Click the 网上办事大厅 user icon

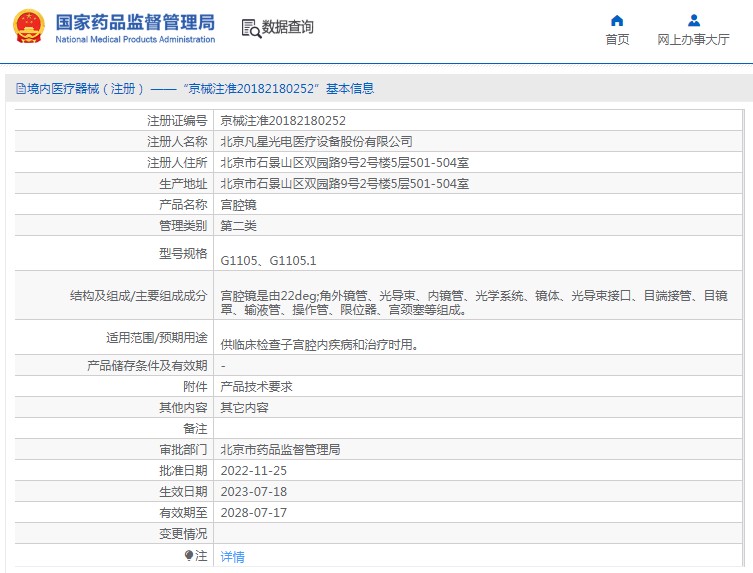693,21
